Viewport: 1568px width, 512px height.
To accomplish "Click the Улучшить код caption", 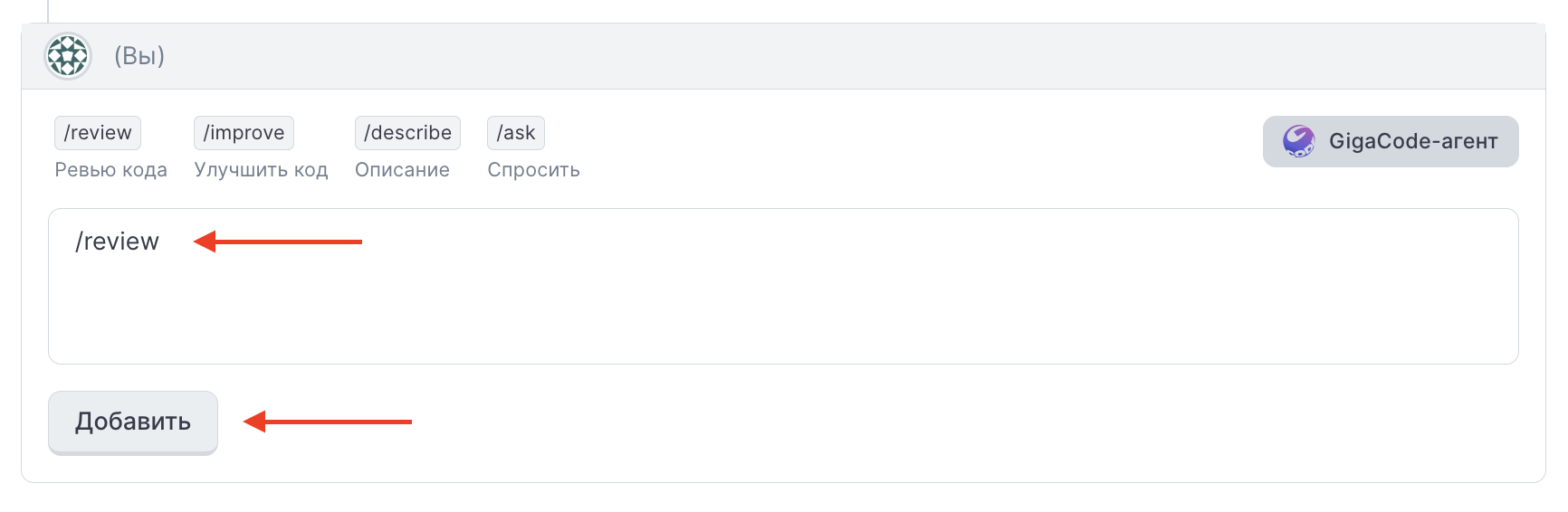I will tap(261, 170).
